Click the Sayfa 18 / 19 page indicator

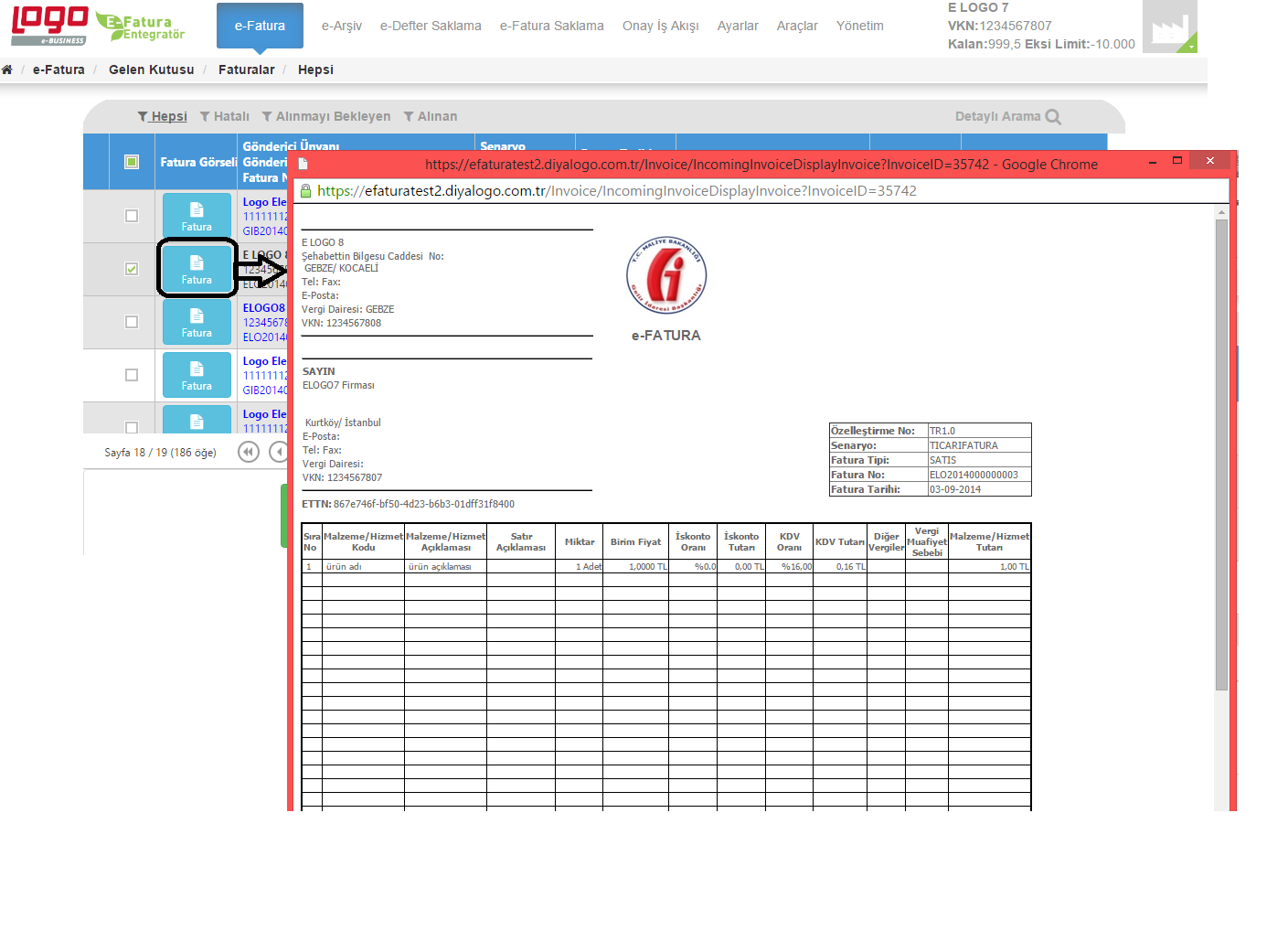tap(160, 453)
